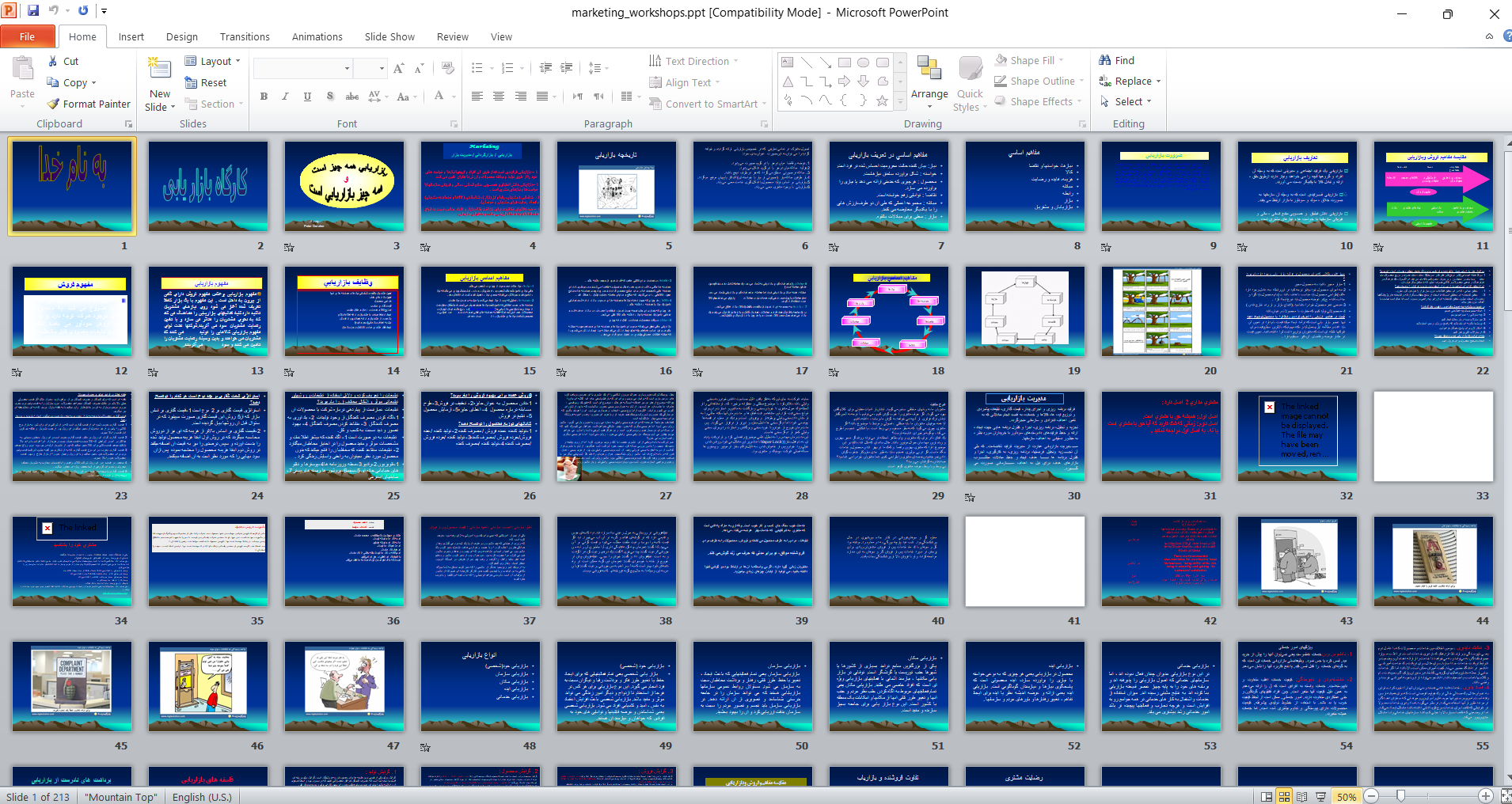Click the Reset slide icon
Screen dimensions: 1512x804
coord(191,82)
